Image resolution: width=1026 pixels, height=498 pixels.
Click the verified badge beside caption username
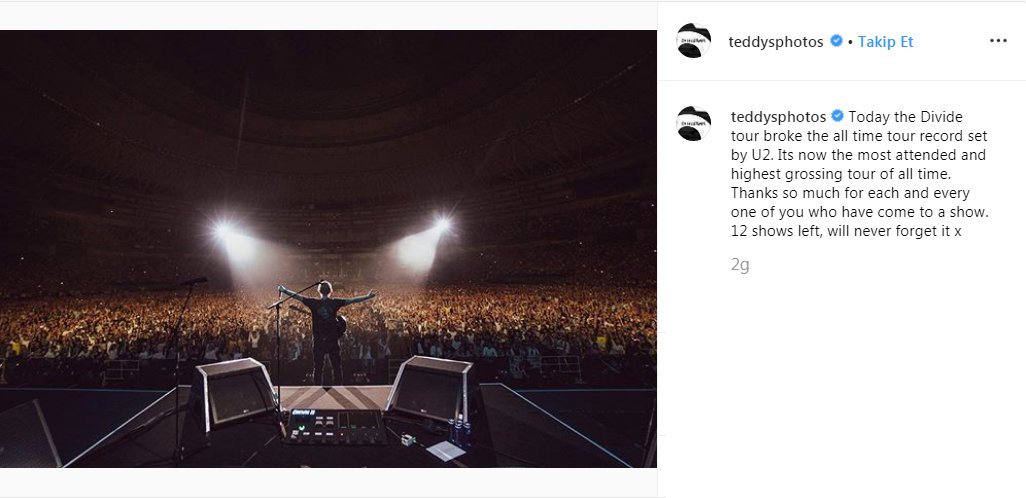(x=838, y=117)
